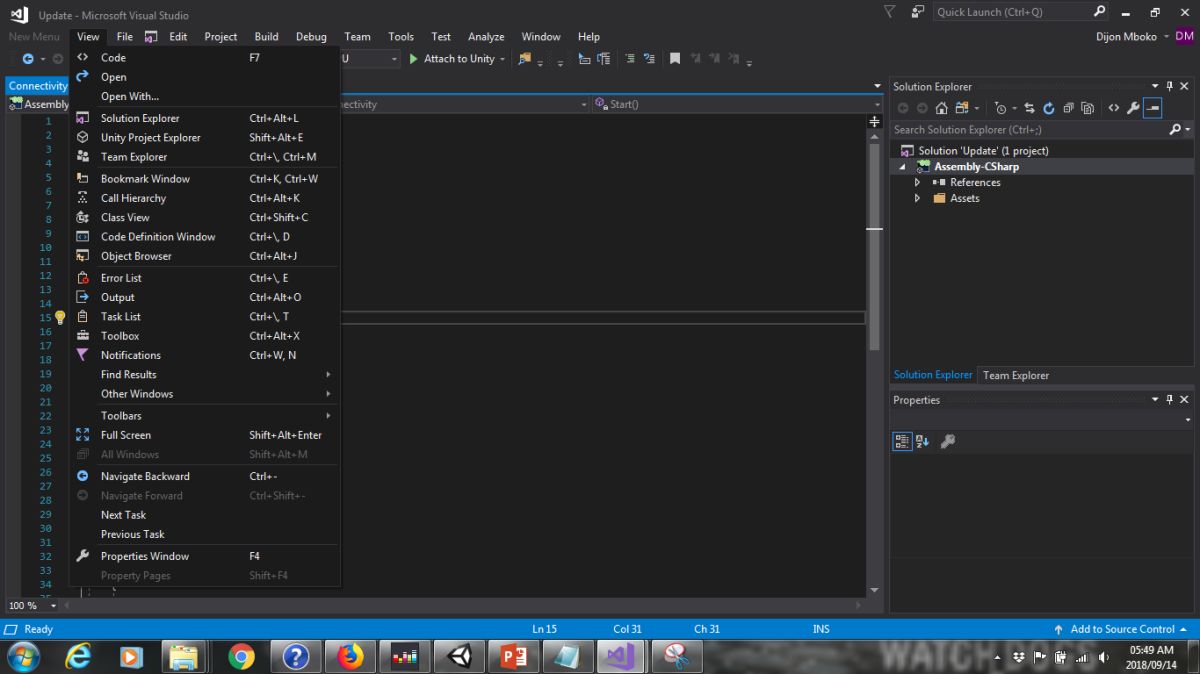Collapse the Assembly-CSharp project node
This screenshot has height=674, width=1200.
[x=903, y=167]
